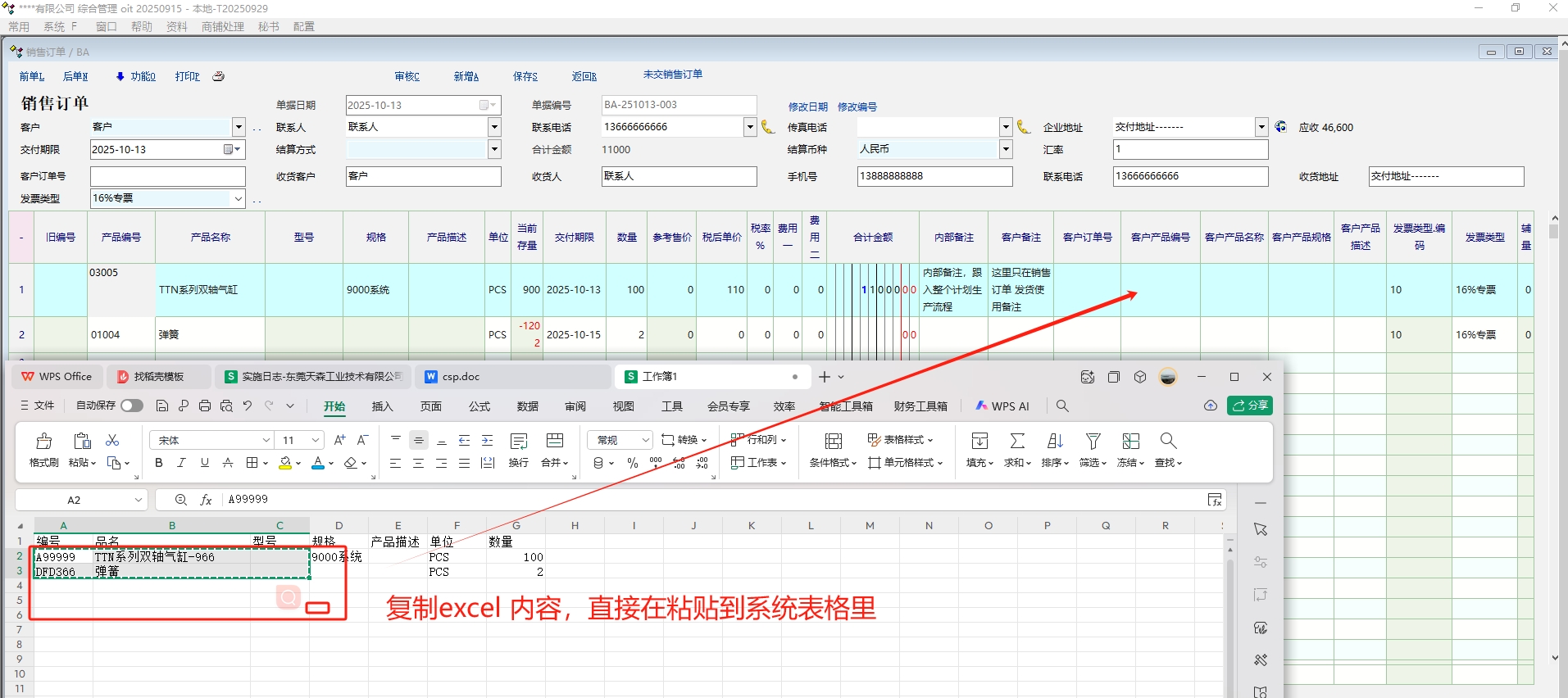Click the yellow fill color swatch
This screenshot has width=1568, height=698.
284,463
